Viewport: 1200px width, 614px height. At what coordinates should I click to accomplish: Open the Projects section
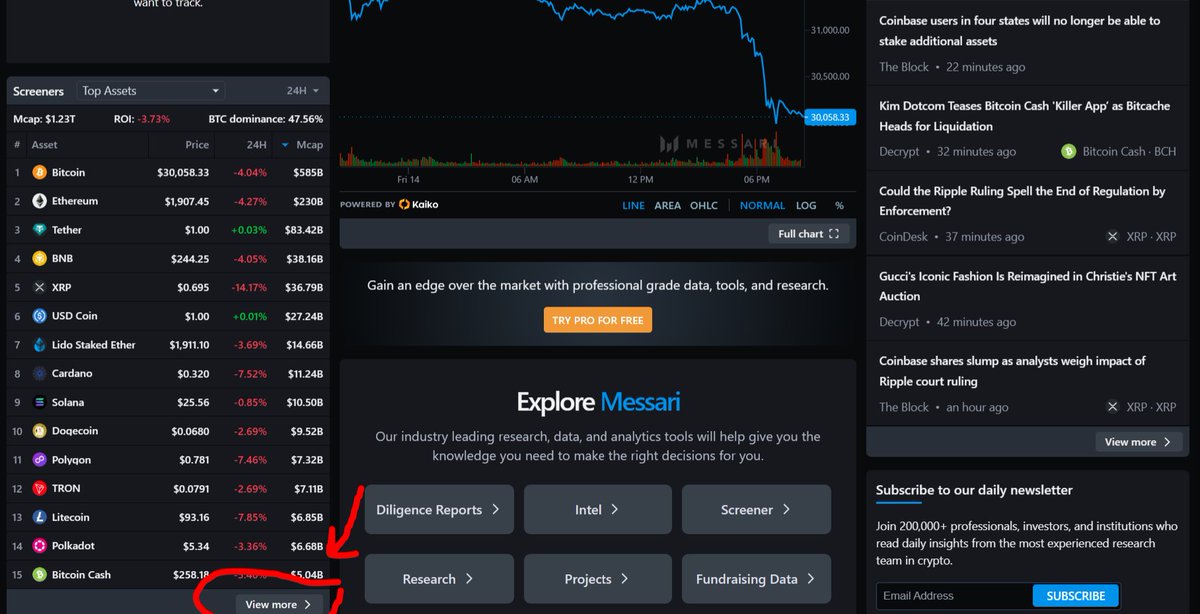598,579
